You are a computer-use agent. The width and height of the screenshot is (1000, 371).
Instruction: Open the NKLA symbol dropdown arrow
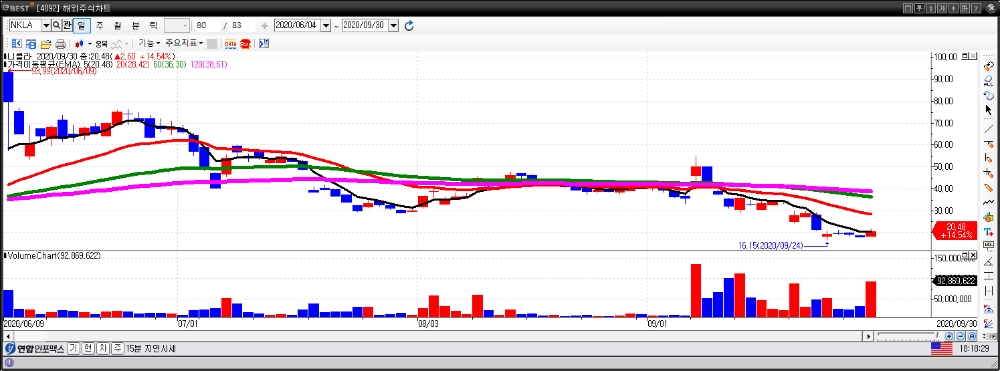click(x=46, y=25)
